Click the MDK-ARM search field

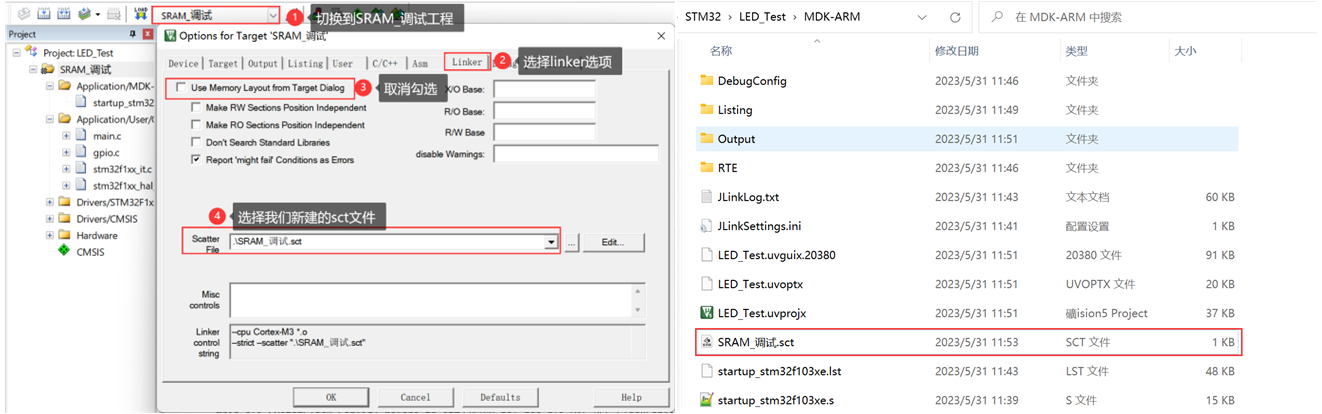pyautogui.click(x=1150, y=17)
